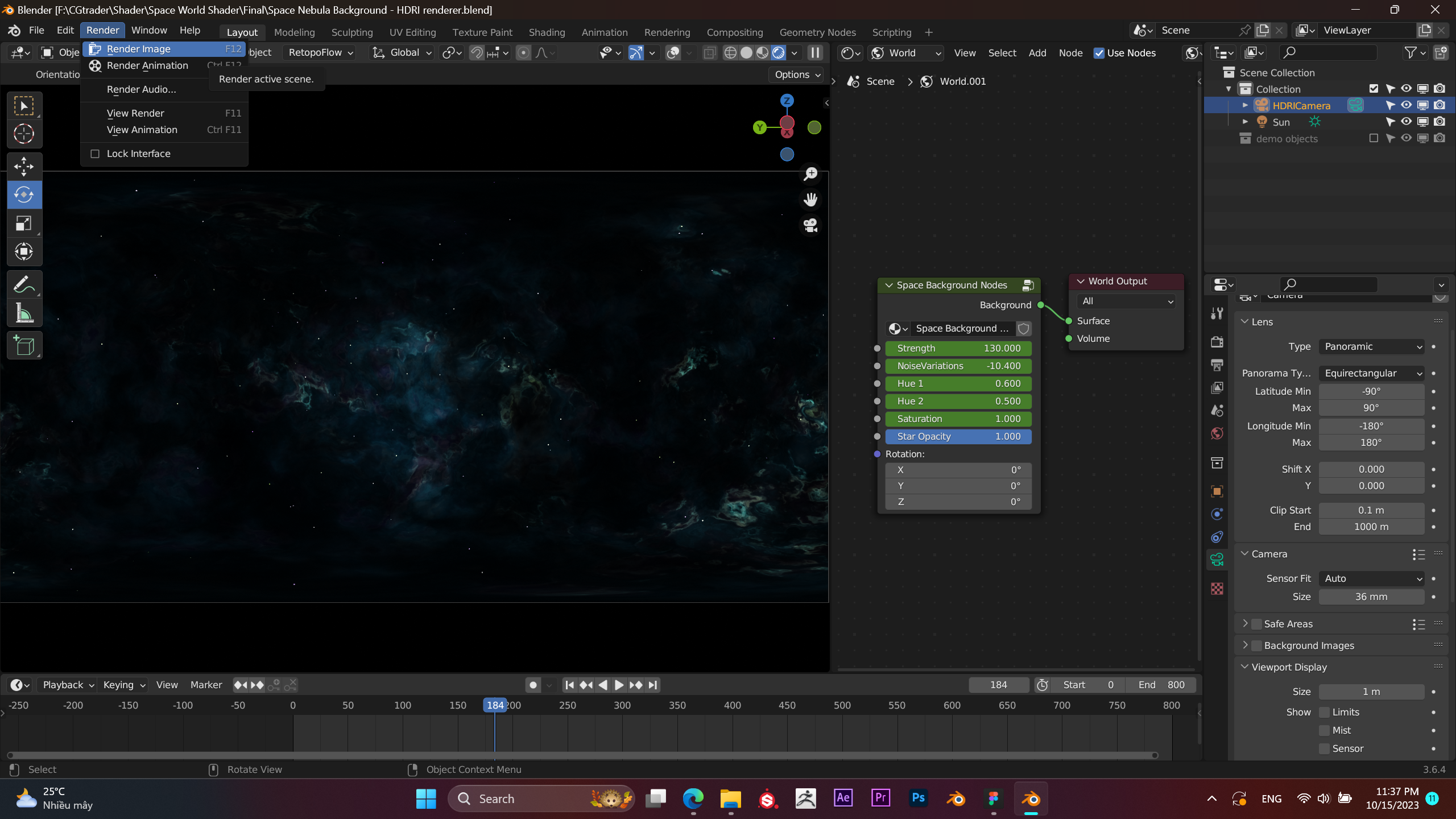Toggle camera view with the camera icon
The width and height of the screenshot is (1456, 819).
pos(810,225)
